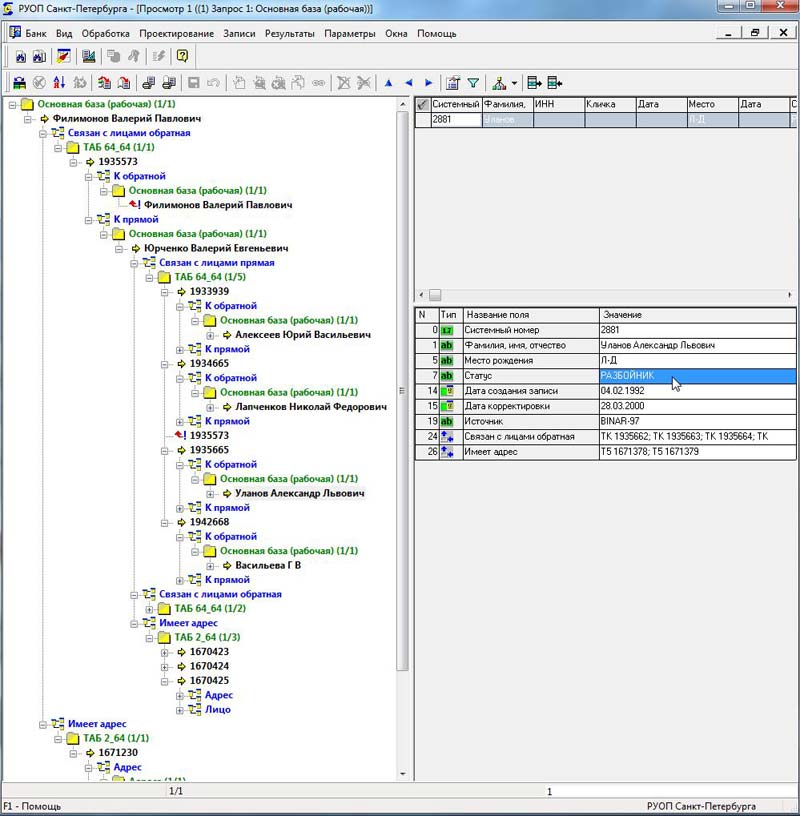Screen dimensions: 800x816
Task: Expand the Уланов Александр Львович tree node
Action: tap(212, 494)
